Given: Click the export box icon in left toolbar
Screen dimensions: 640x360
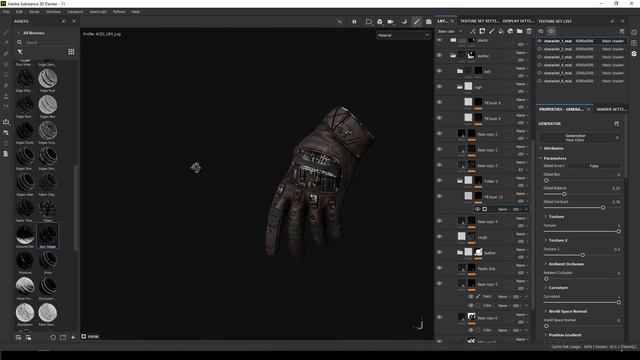Looking at the screenshot, I should [x=6, y=122].
